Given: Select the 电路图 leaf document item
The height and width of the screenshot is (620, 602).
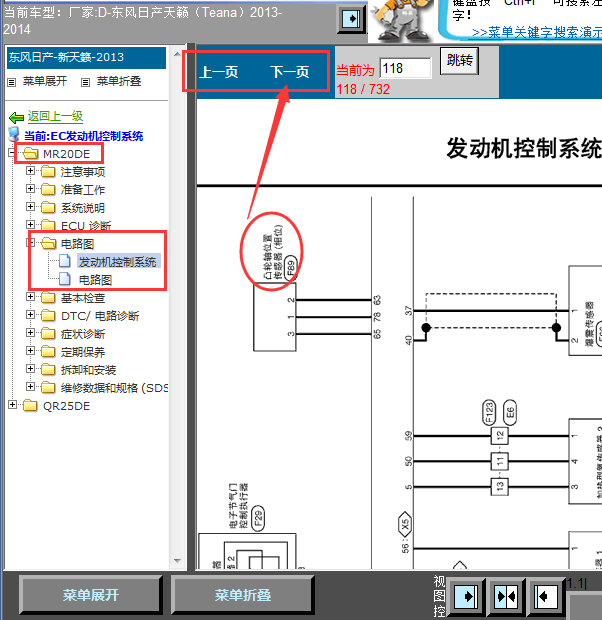Looking at the screenshot, I should point(95,280).
